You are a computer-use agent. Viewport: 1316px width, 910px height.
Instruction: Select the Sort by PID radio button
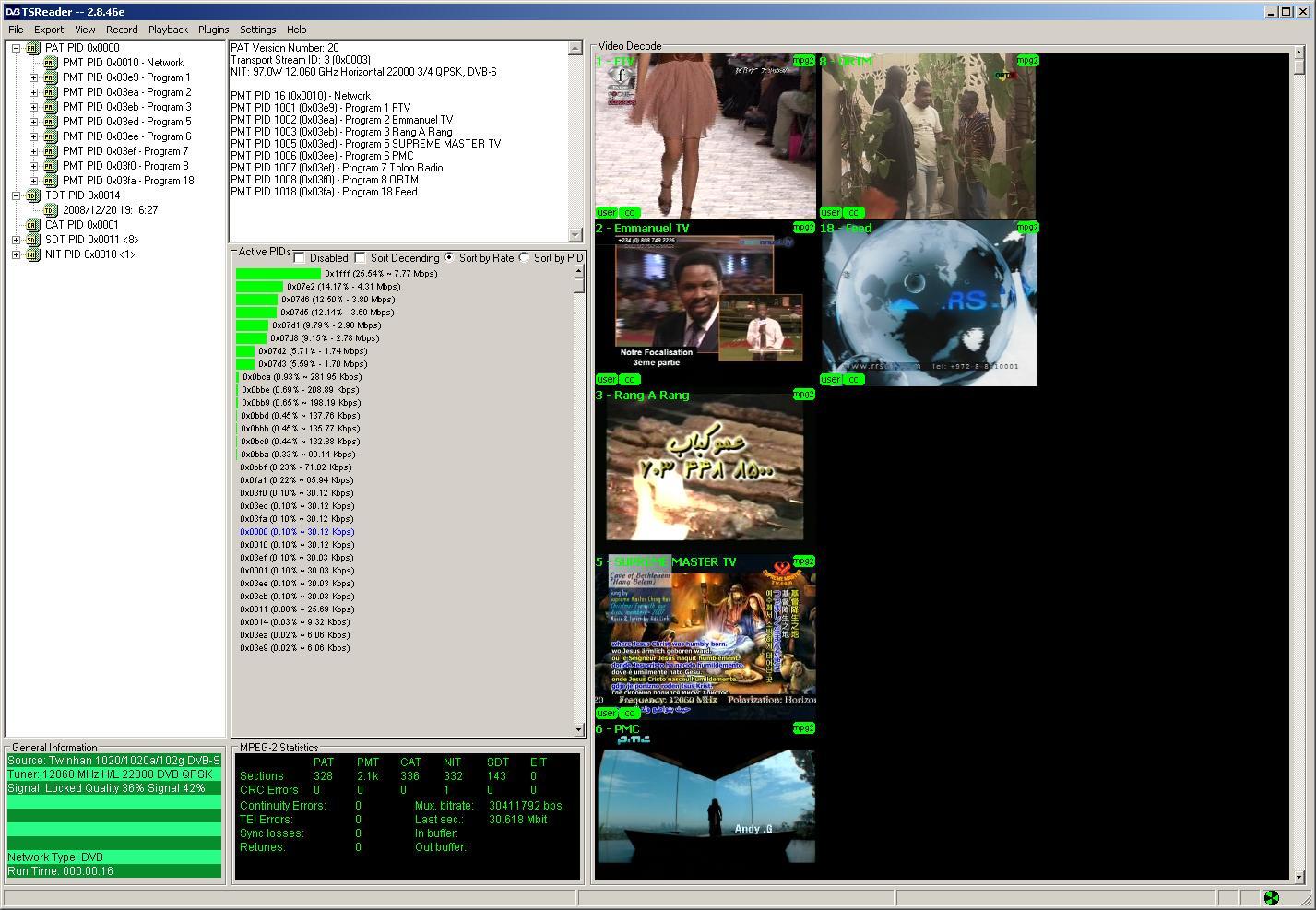click(x=524, y=258)
